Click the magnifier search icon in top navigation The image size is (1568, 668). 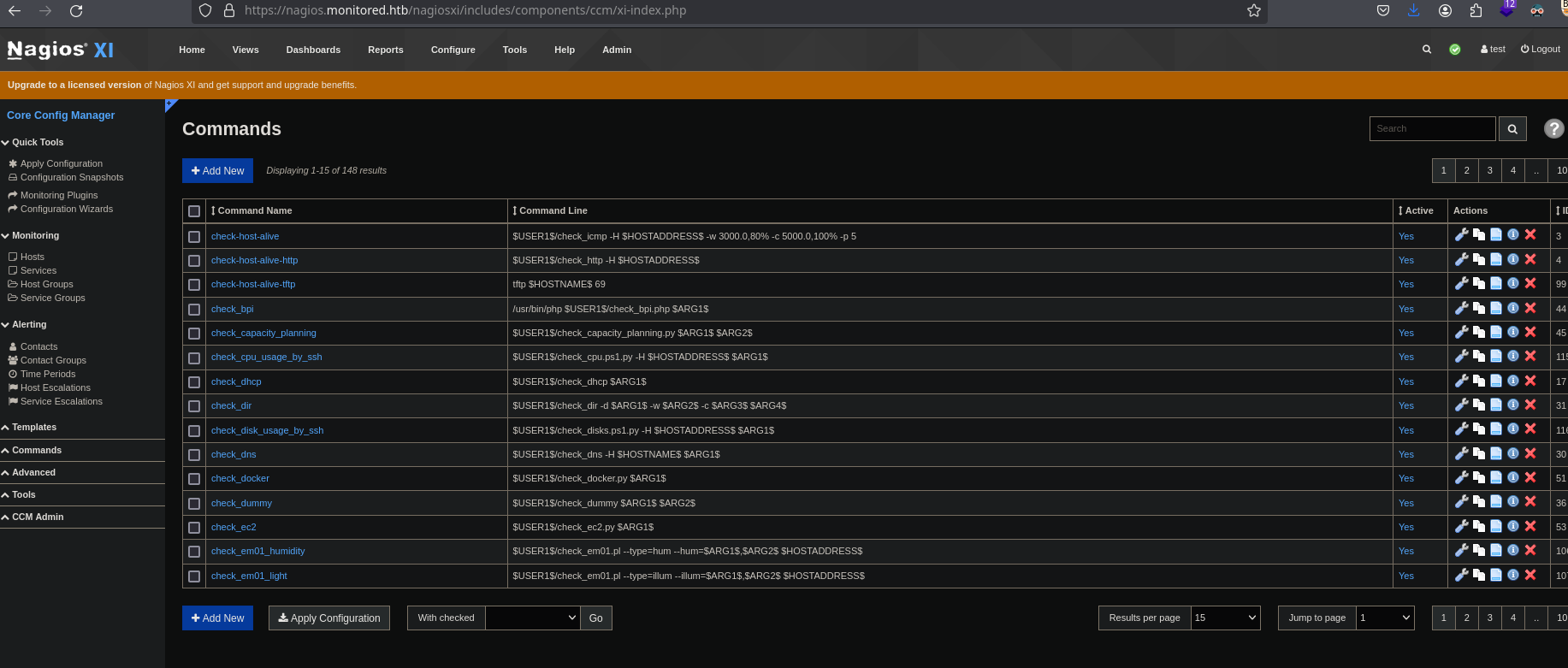point(1426,50)
